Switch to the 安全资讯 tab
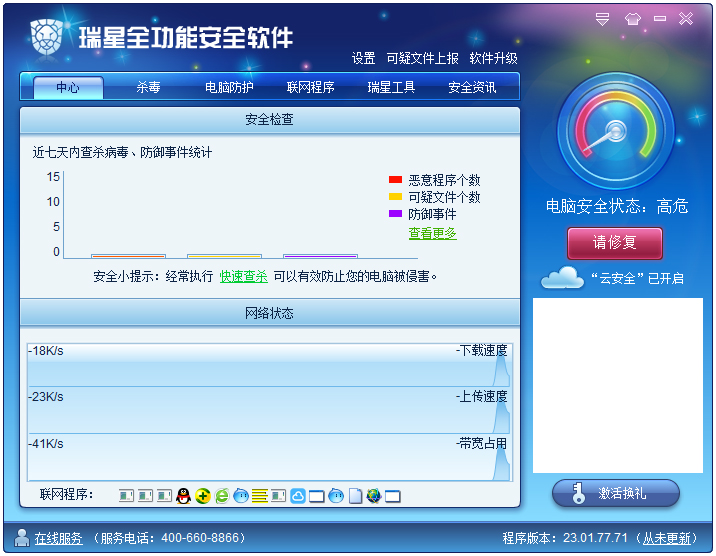This screenshot has width=716, height=556. [472, 87]
